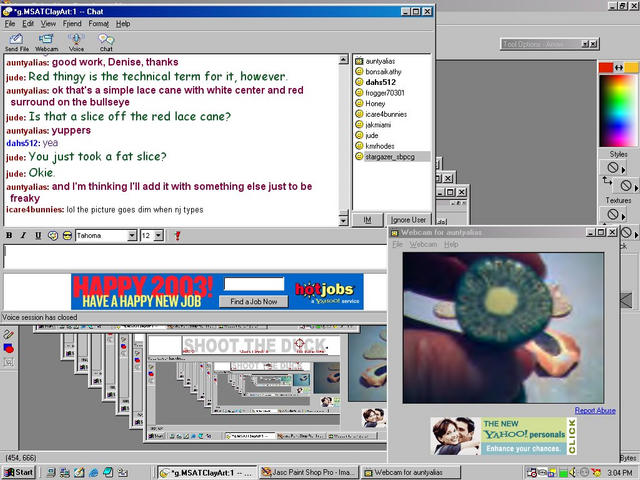Select auntyalias in the user list
The height and width of the screenshot is (480, 640).
pyautogui.click(x=380, y=61)
